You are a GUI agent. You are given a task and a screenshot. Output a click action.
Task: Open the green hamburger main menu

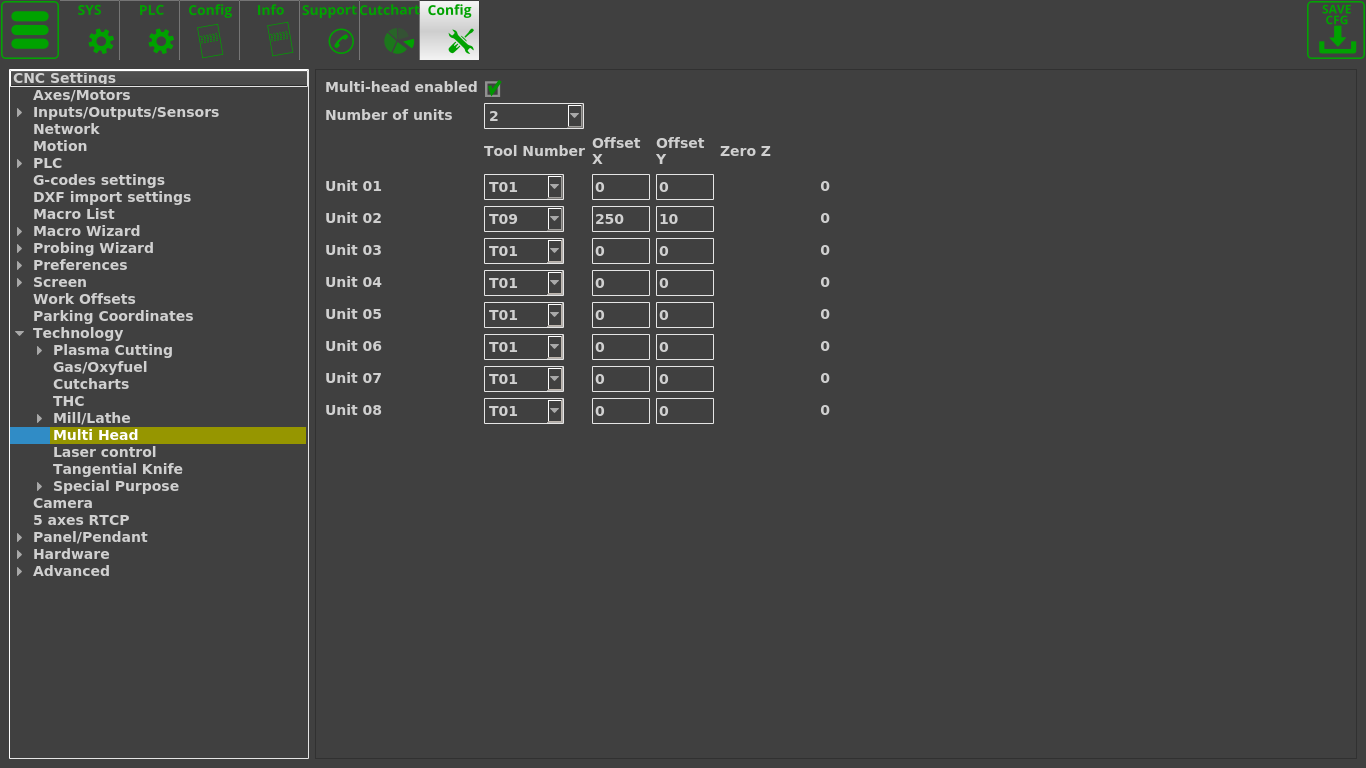pos(30,30)
